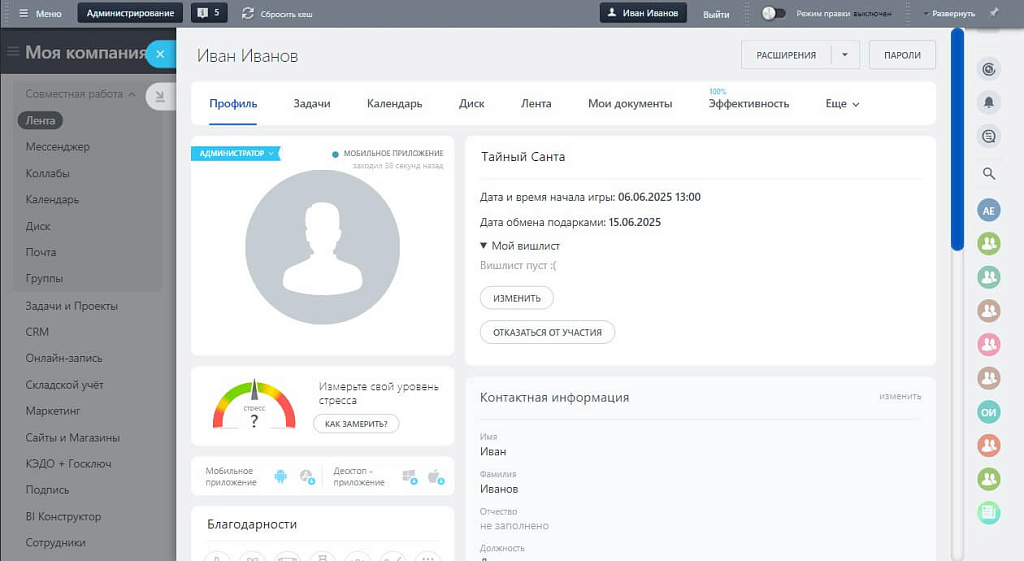Click the Пароли button

(902, 55)
